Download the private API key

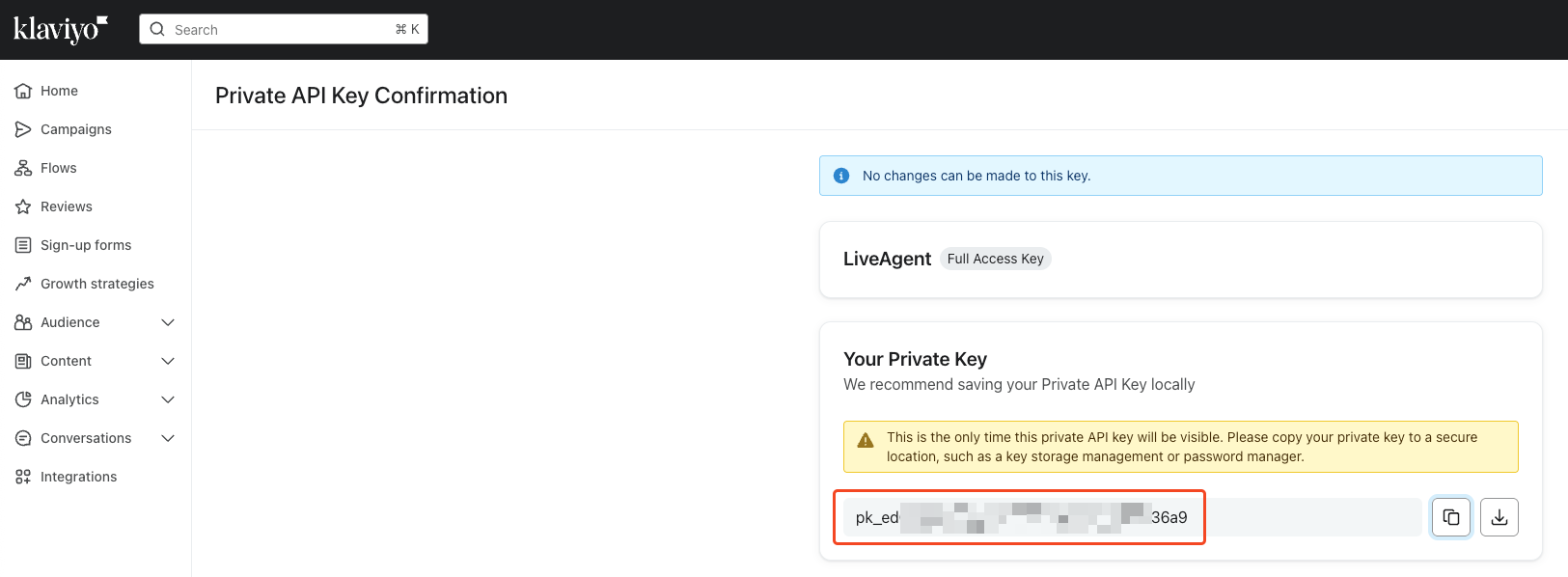[1499, 517]
